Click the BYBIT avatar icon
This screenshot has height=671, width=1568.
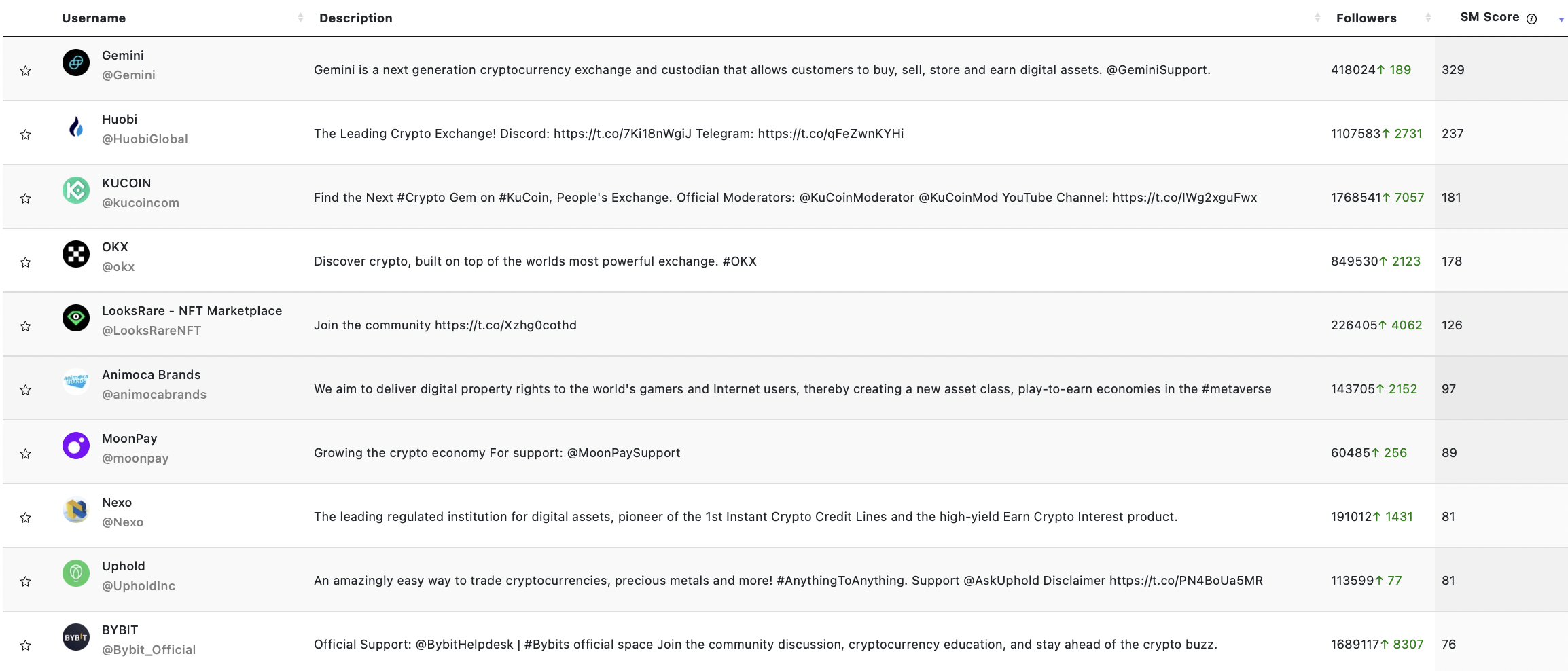point(76,637)
